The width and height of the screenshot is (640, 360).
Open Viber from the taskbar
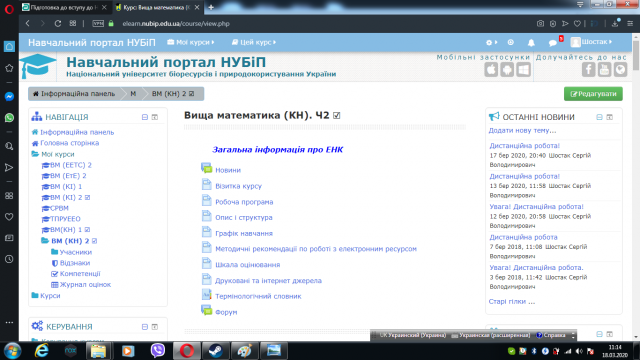click(x=158, y=351)
